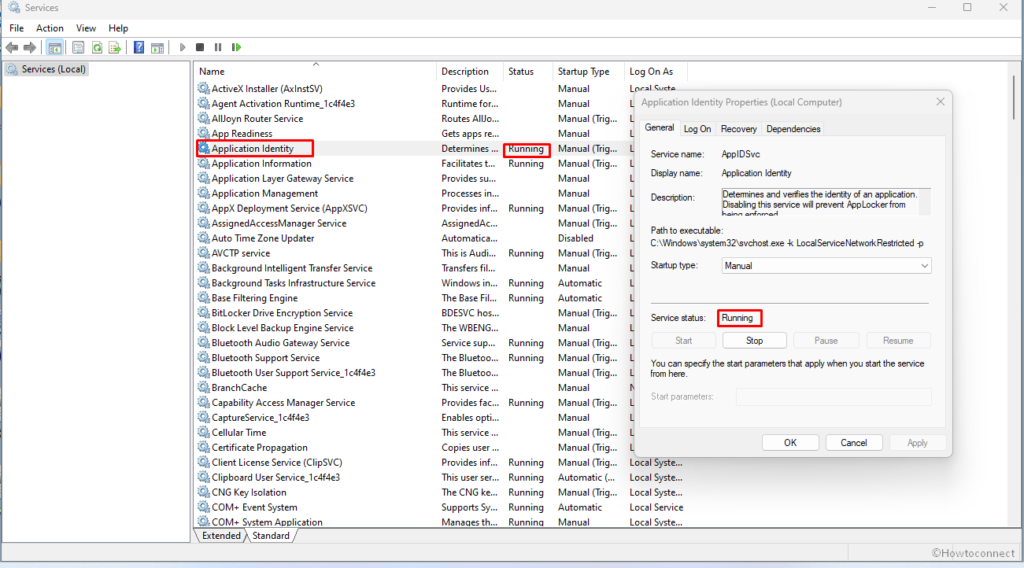
Task: Sort by the Log On As column header
Action: tap(656, 71)
